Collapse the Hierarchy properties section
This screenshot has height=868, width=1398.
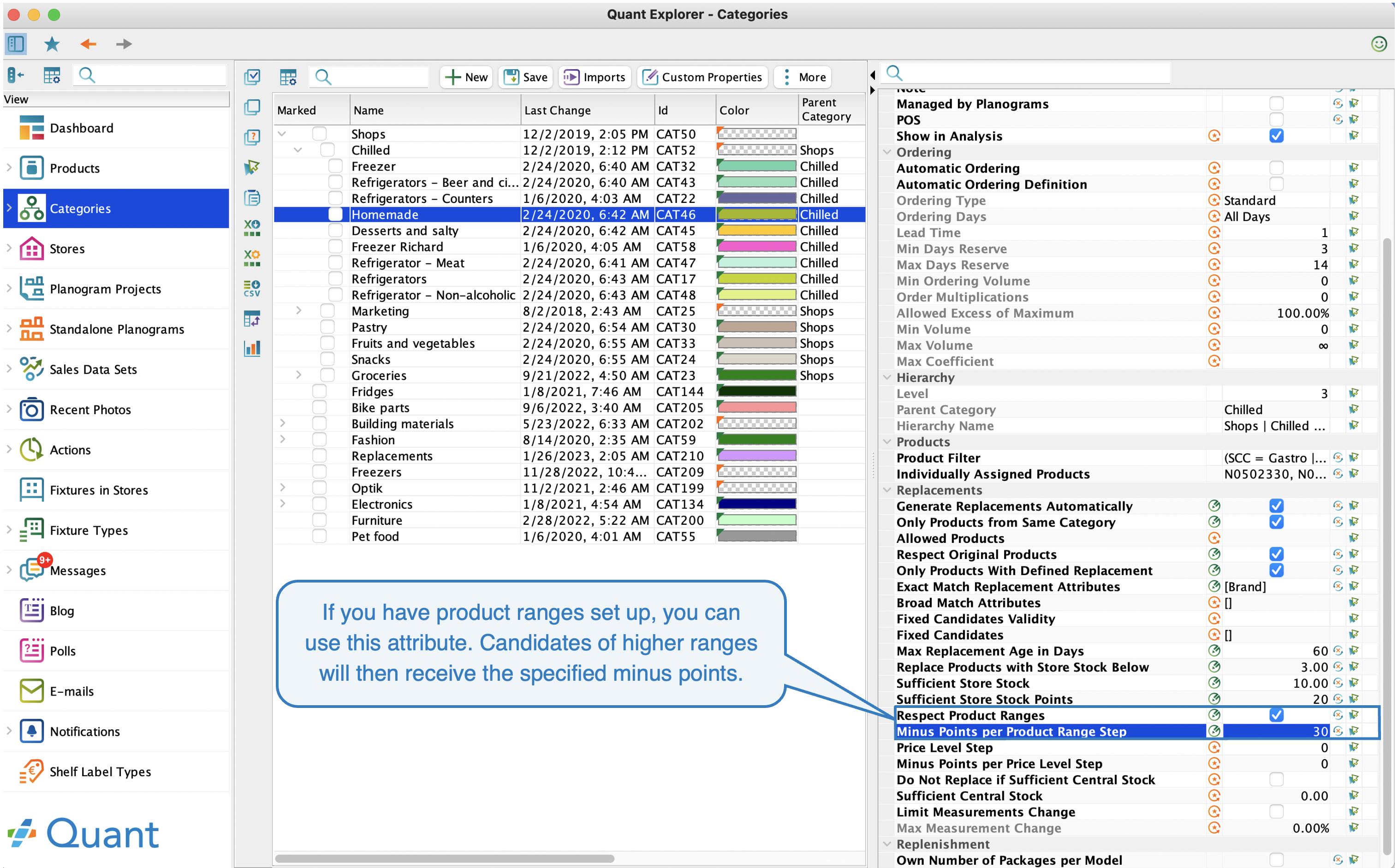[887, 377]
